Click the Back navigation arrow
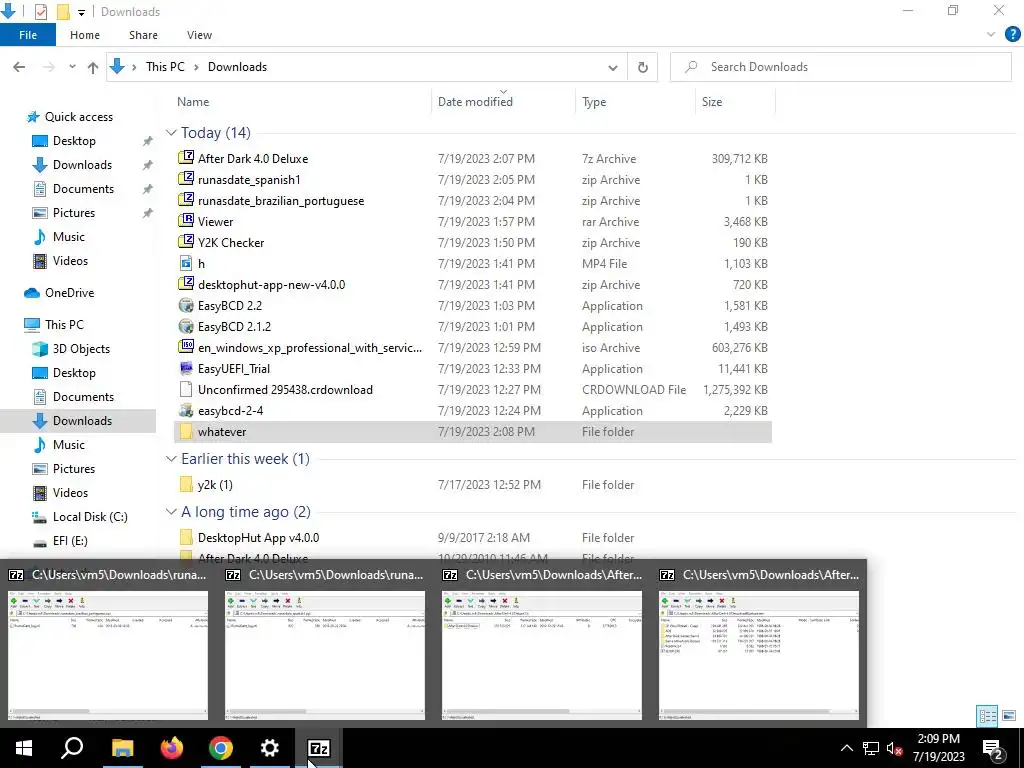 pyautogui.click(x=19, y=67)
